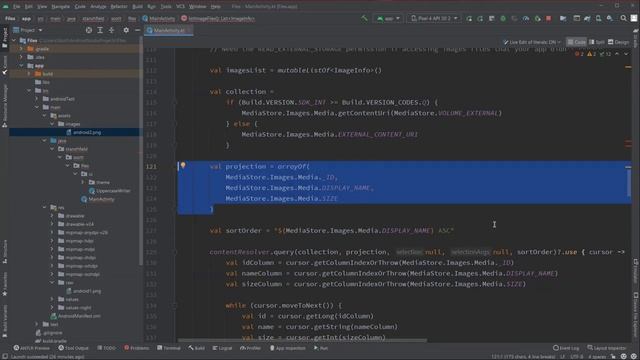Select android2.png file in tree
This screenshot has height=360, width=640.
pos(83,132)
